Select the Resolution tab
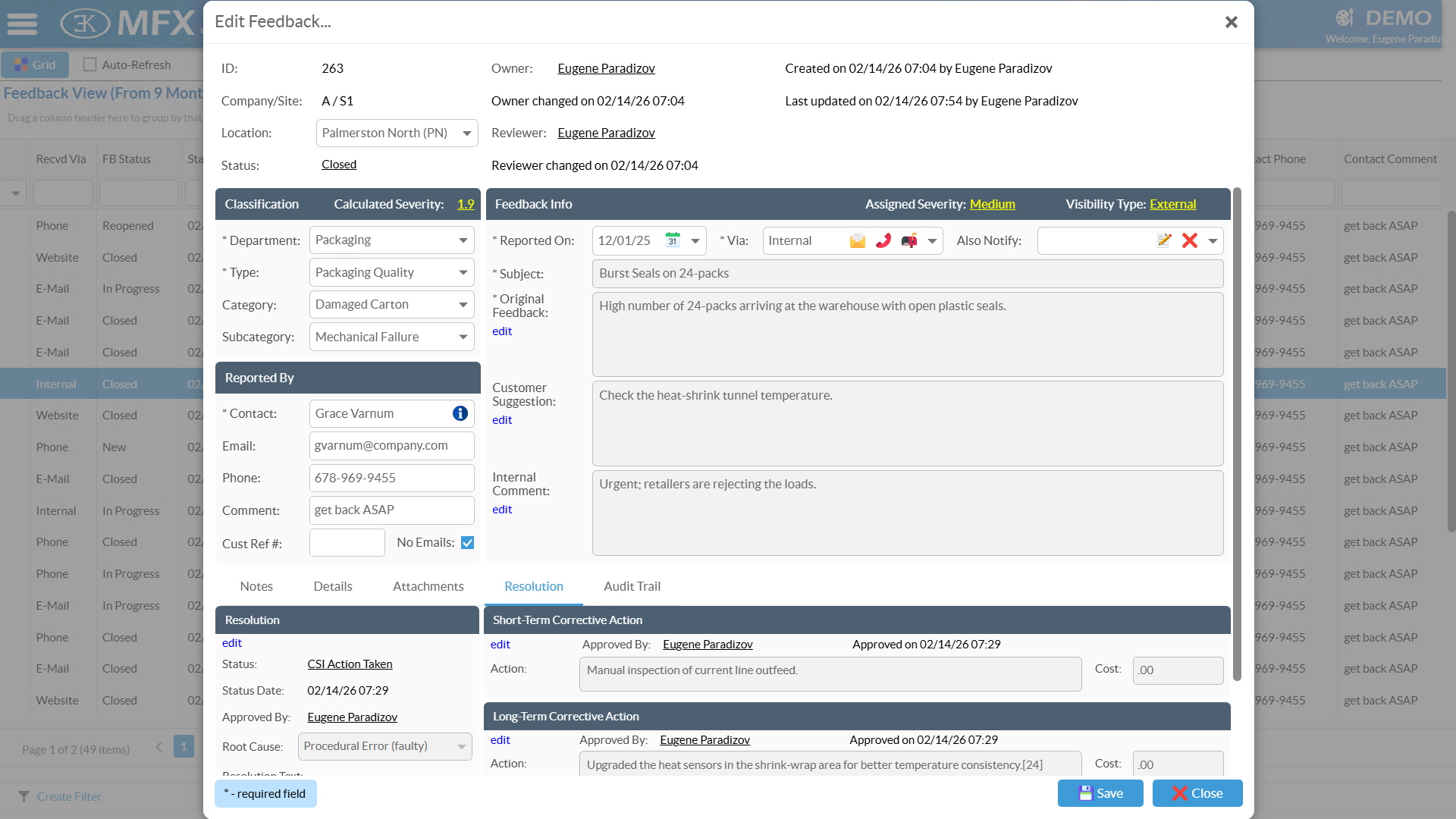The height and width of the screenshot is (819, 1456). (x=534, y=586)
